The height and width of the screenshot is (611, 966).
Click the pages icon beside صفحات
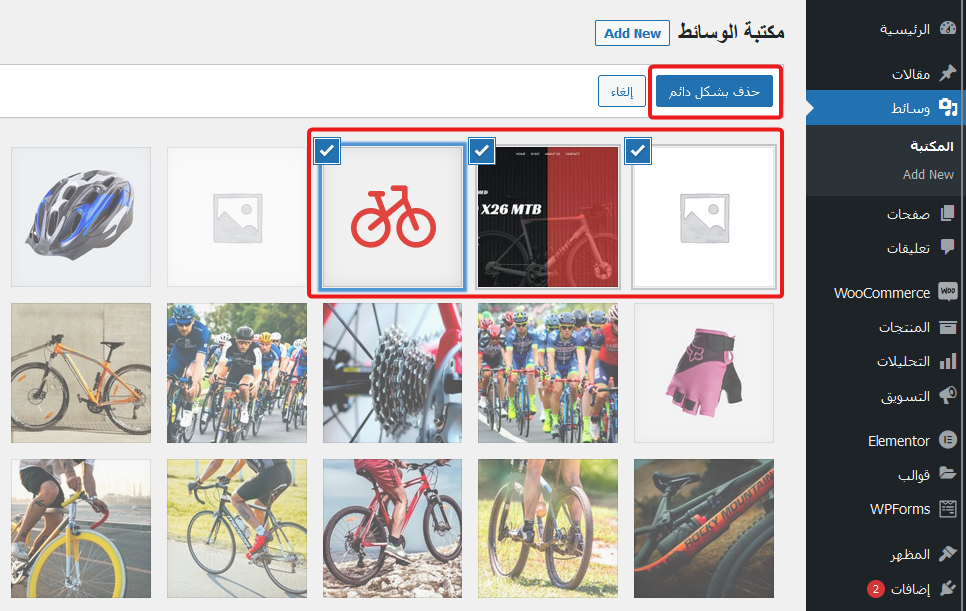(x=947, y=213)
